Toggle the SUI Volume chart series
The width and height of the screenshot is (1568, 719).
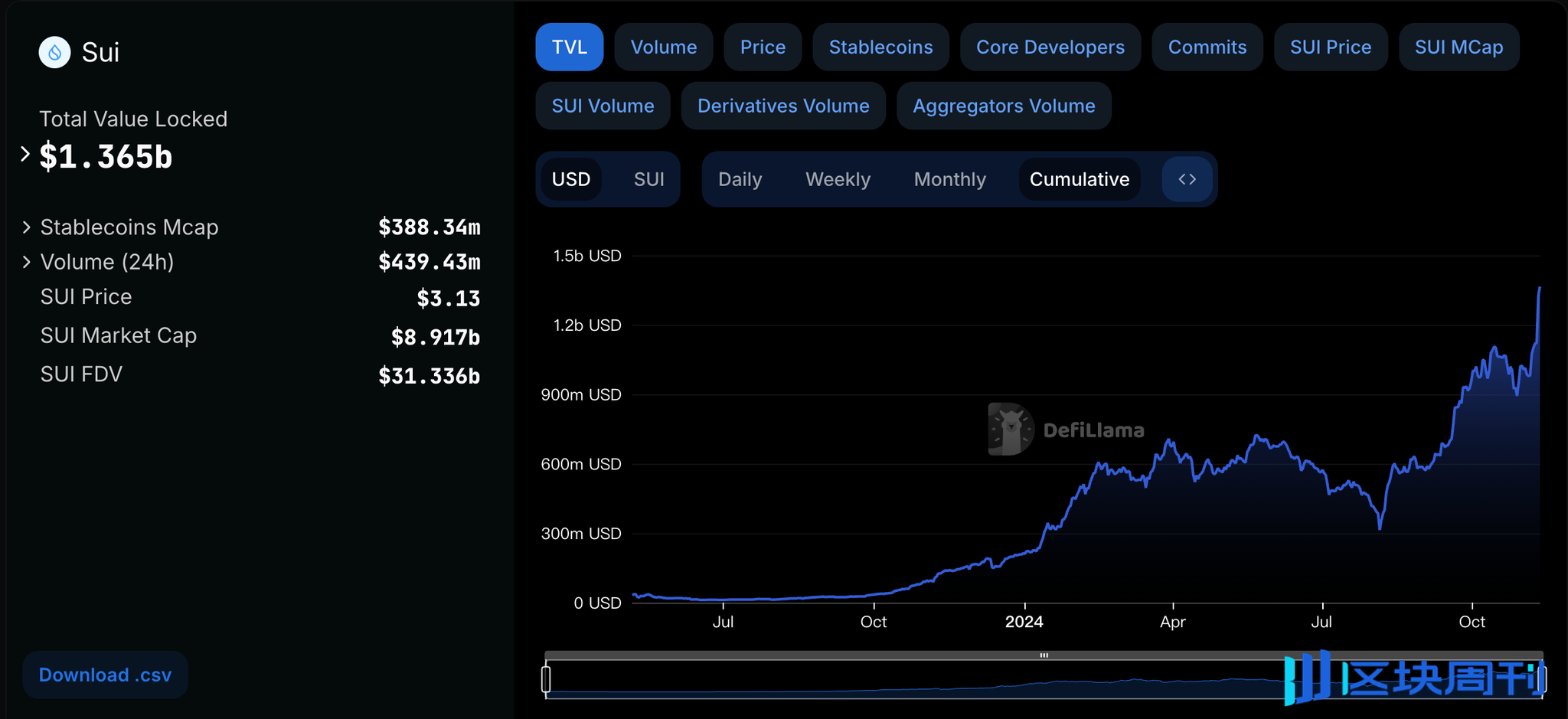[x=603, y=106]
